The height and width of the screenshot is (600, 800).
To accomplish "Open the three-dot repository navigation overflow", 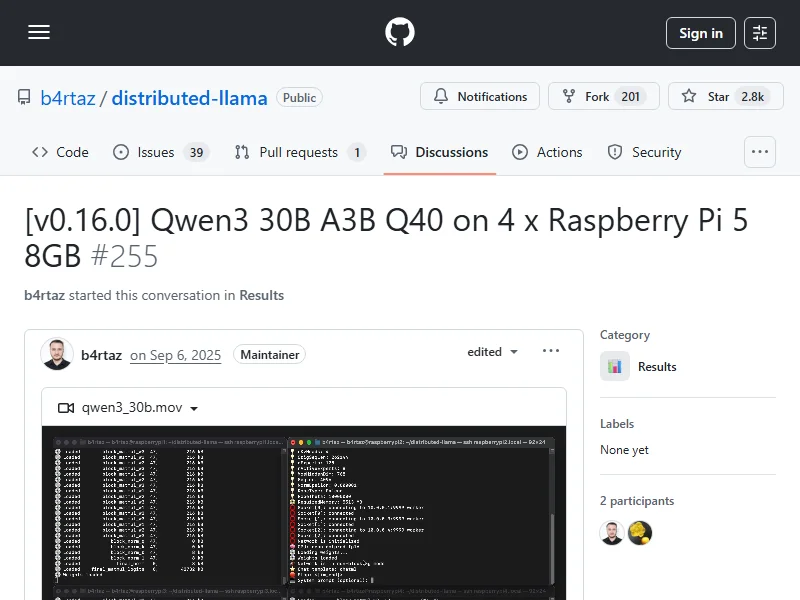I will (760, 152).
